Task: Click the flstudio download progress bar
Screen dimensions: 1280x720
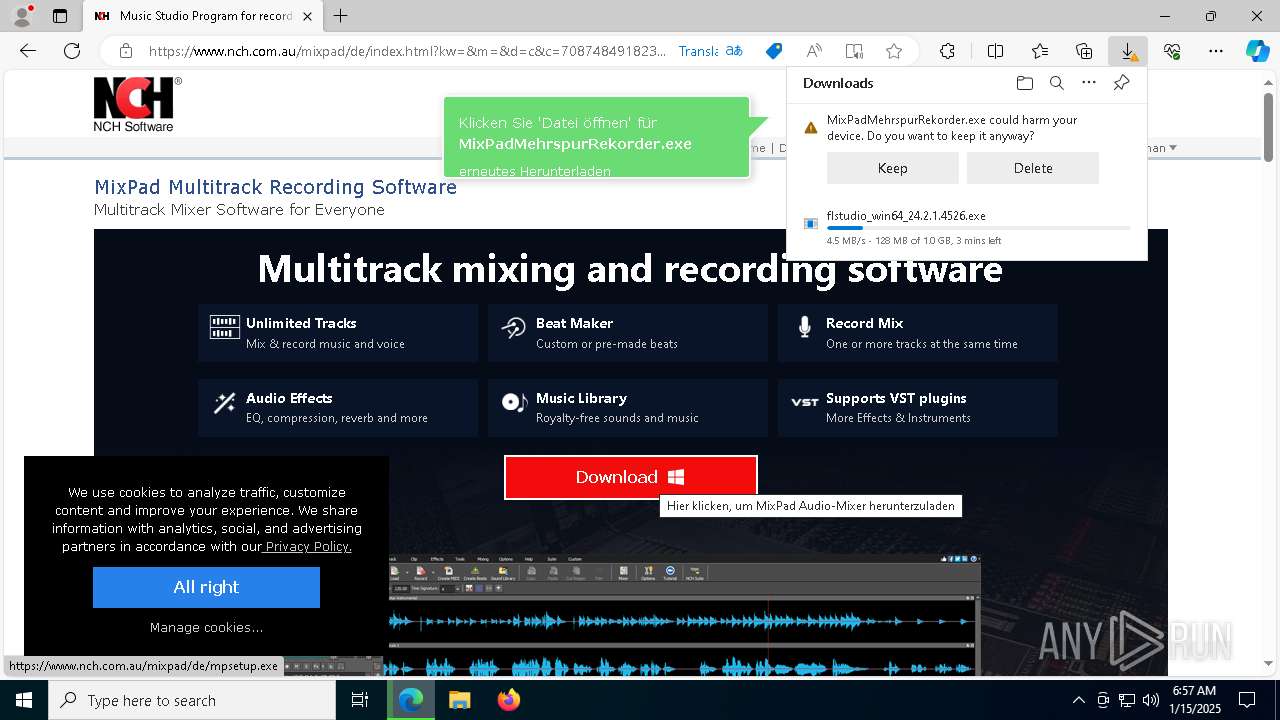Action: pyautogui.click(x=978, y=228)
